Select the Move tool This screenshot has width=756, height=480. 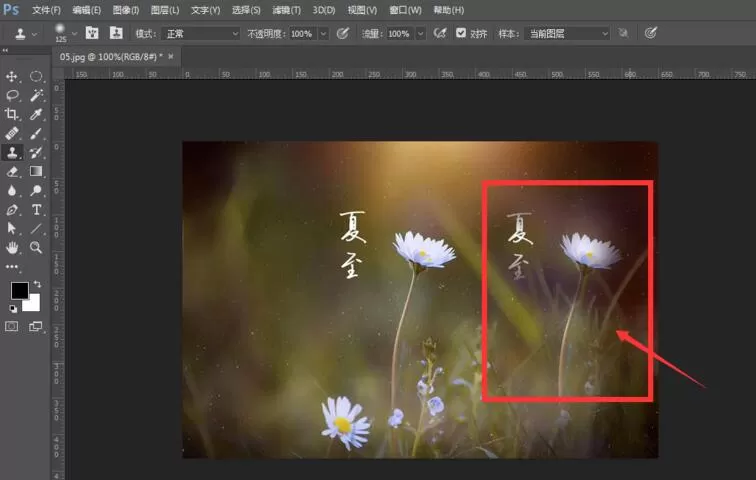pos(12,76)
